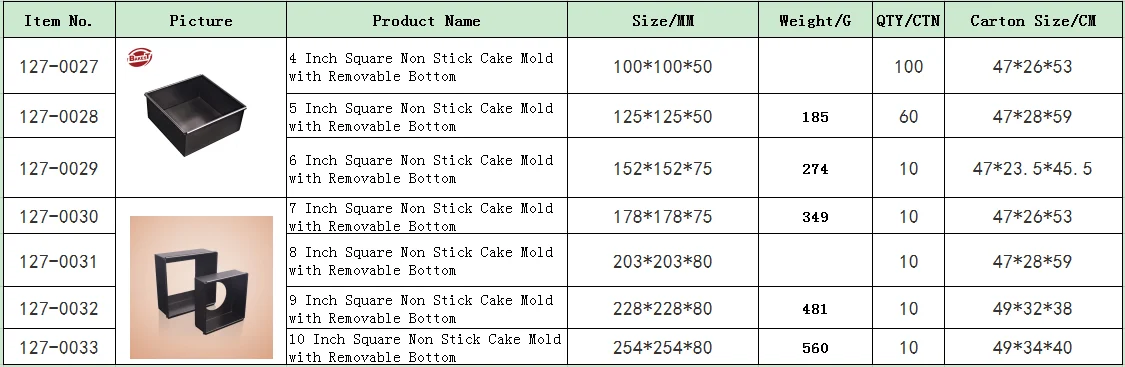Select carton size 47*23.5*45.5
Viewport: 1125px width, 367px height.
[1033, 168]
